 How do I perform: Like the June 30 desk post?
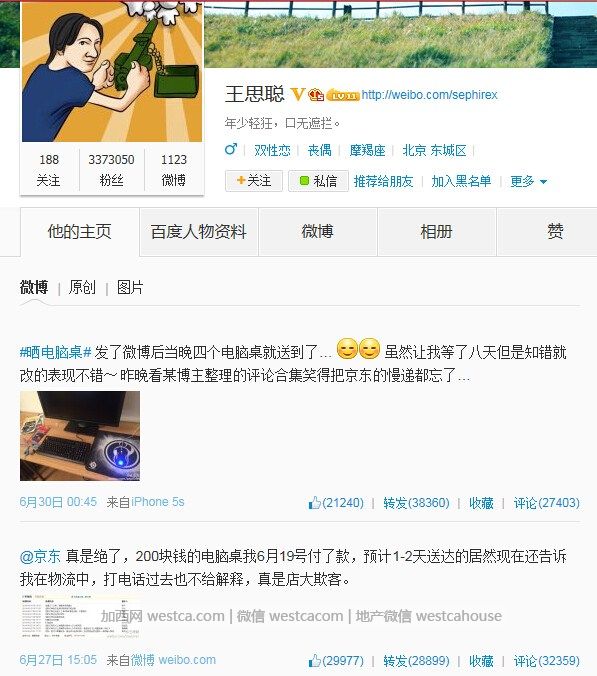[336, 503]
